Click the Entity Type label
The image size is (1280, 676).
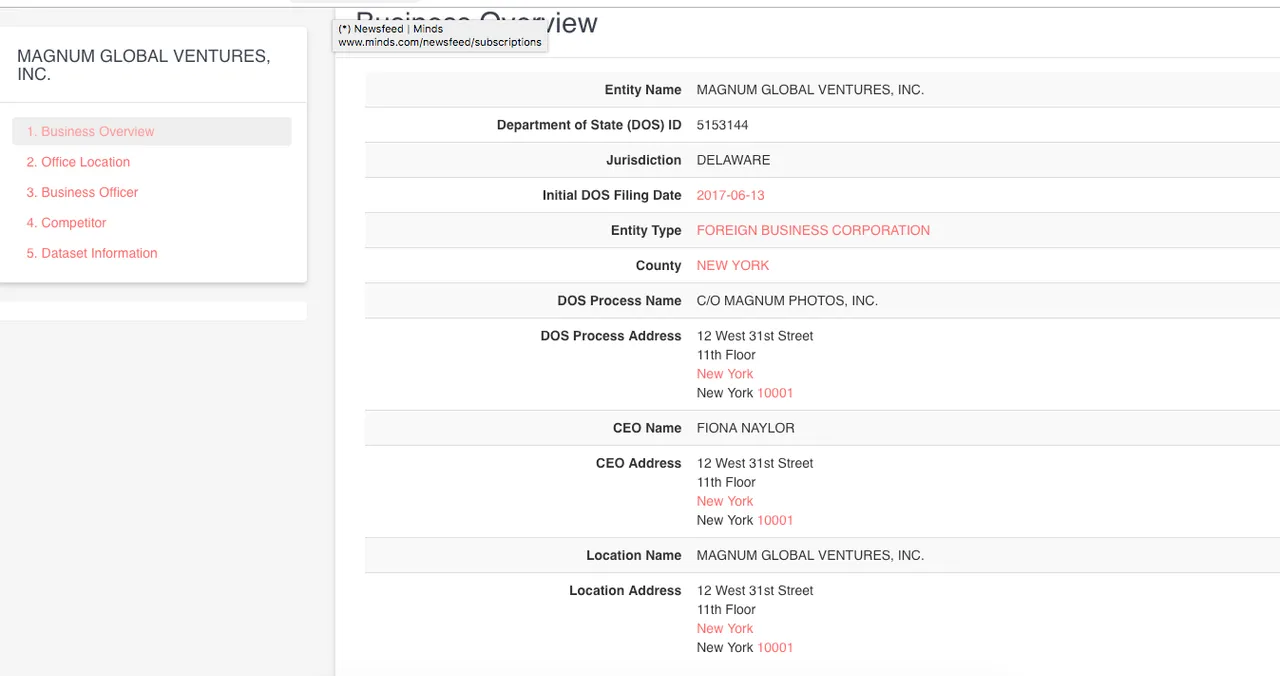pyautogui.click(x=646, y=230)
